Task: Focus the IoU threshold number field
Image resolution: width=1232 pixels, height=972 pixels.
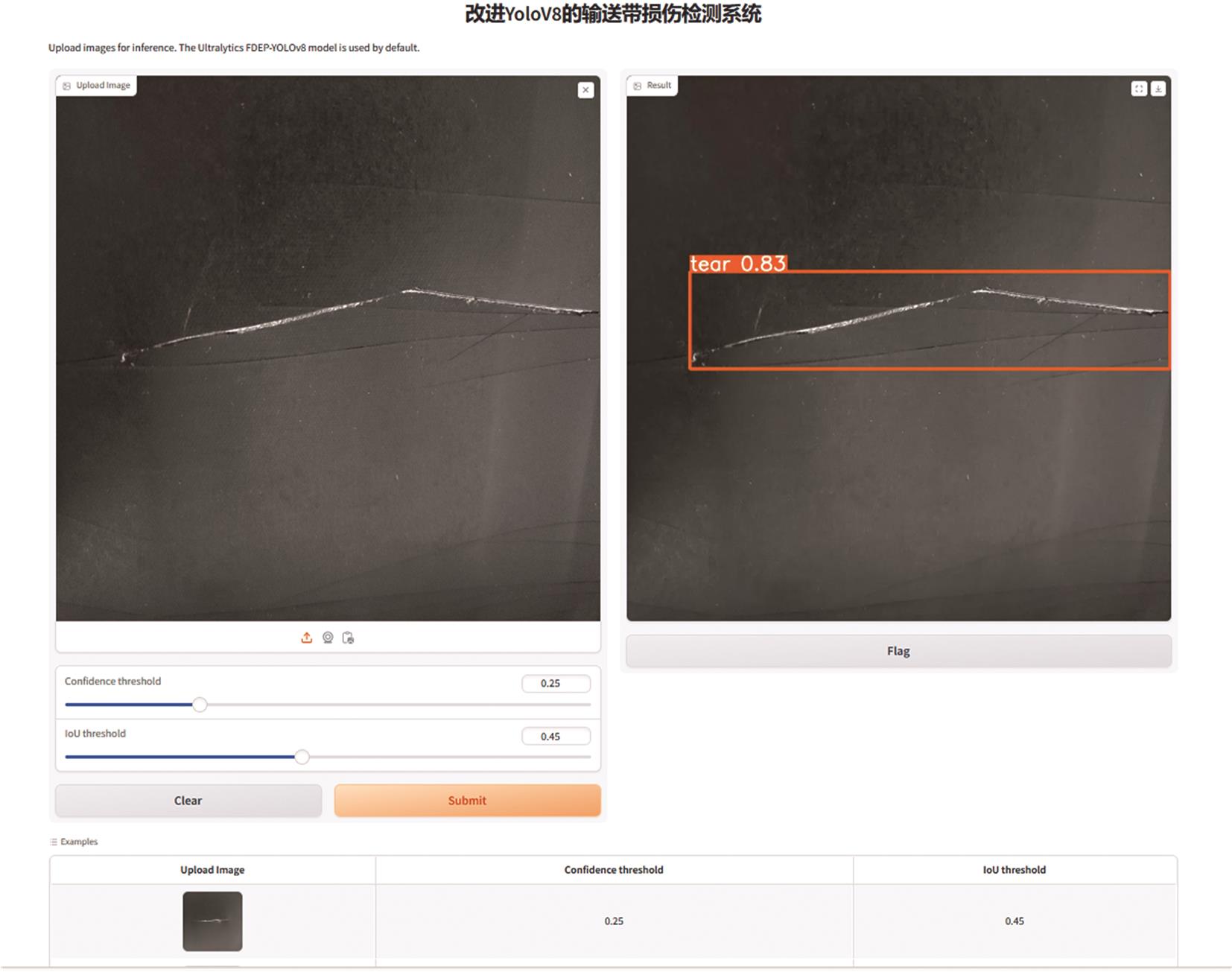Action: (556, 736)
